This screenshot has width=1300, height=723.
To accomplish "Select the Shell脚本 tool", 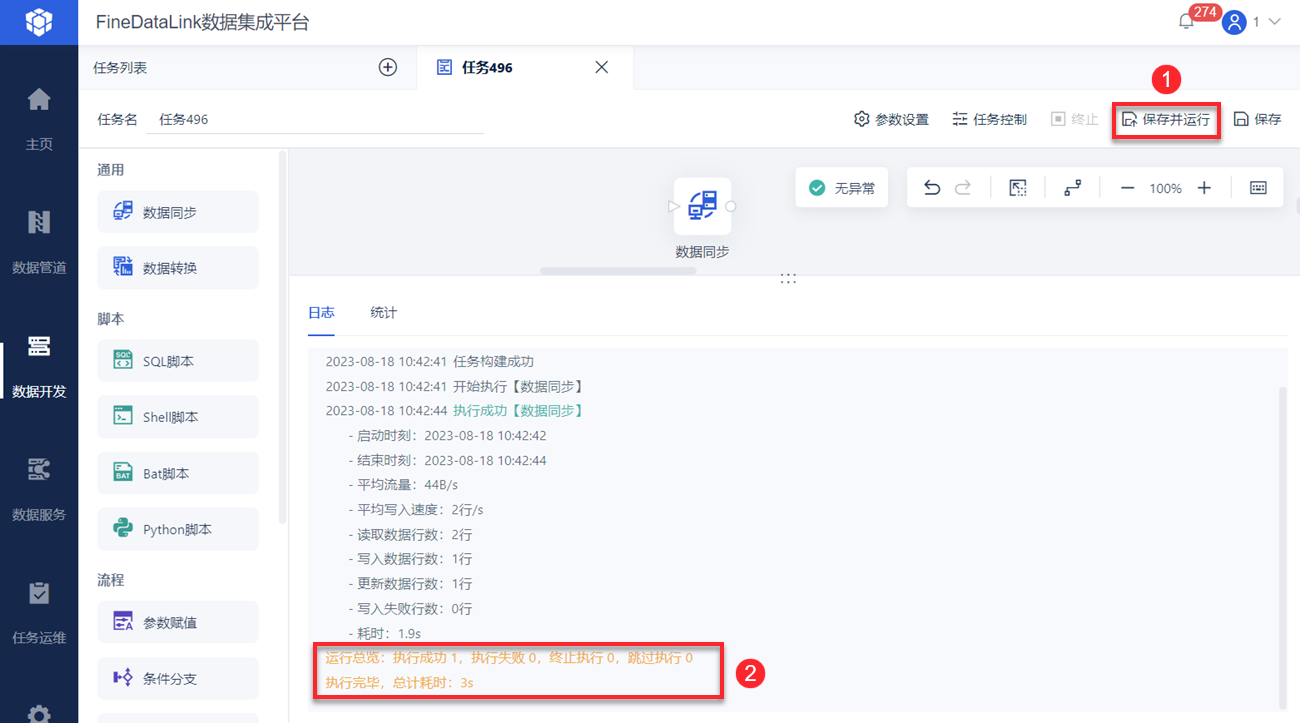I will click(x=178, y=416).
